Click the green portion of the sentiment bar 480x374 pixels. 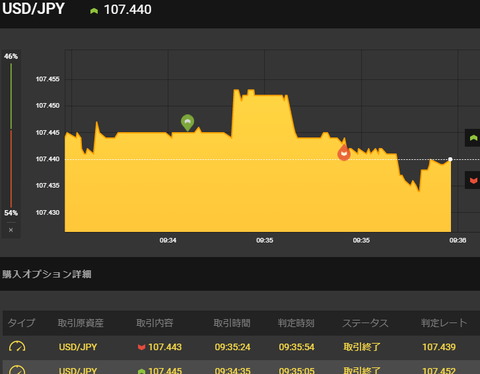pyautogui.click(x=11, y=96)
